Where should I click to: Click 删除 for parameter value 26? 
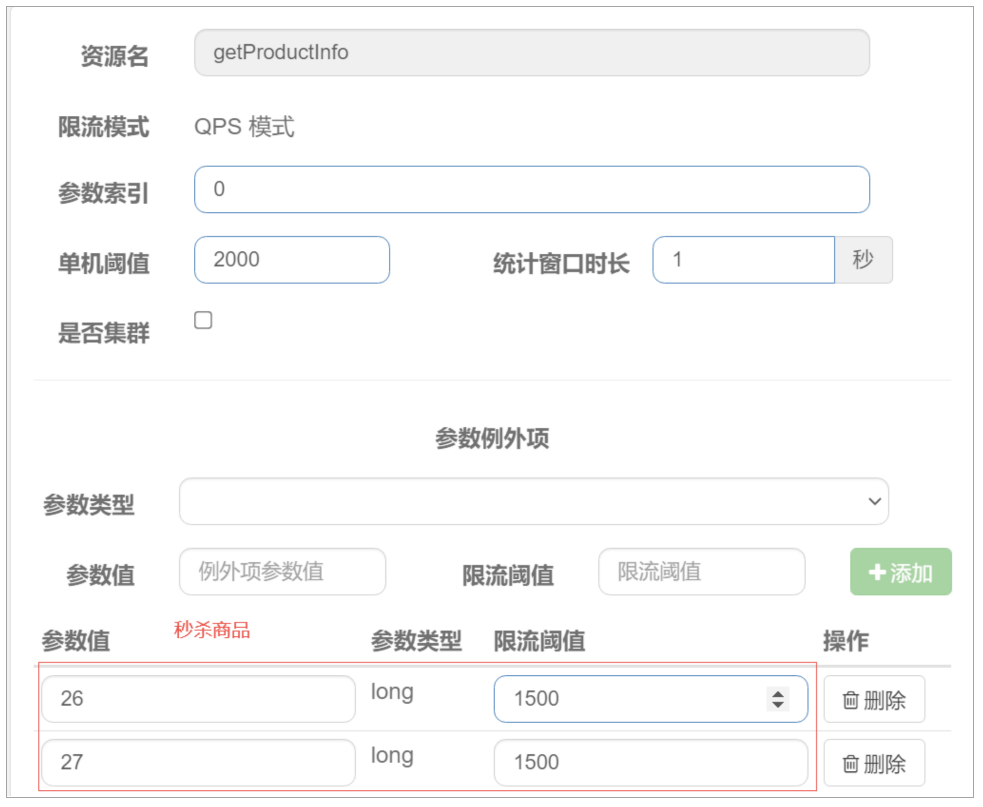point(874,699)
